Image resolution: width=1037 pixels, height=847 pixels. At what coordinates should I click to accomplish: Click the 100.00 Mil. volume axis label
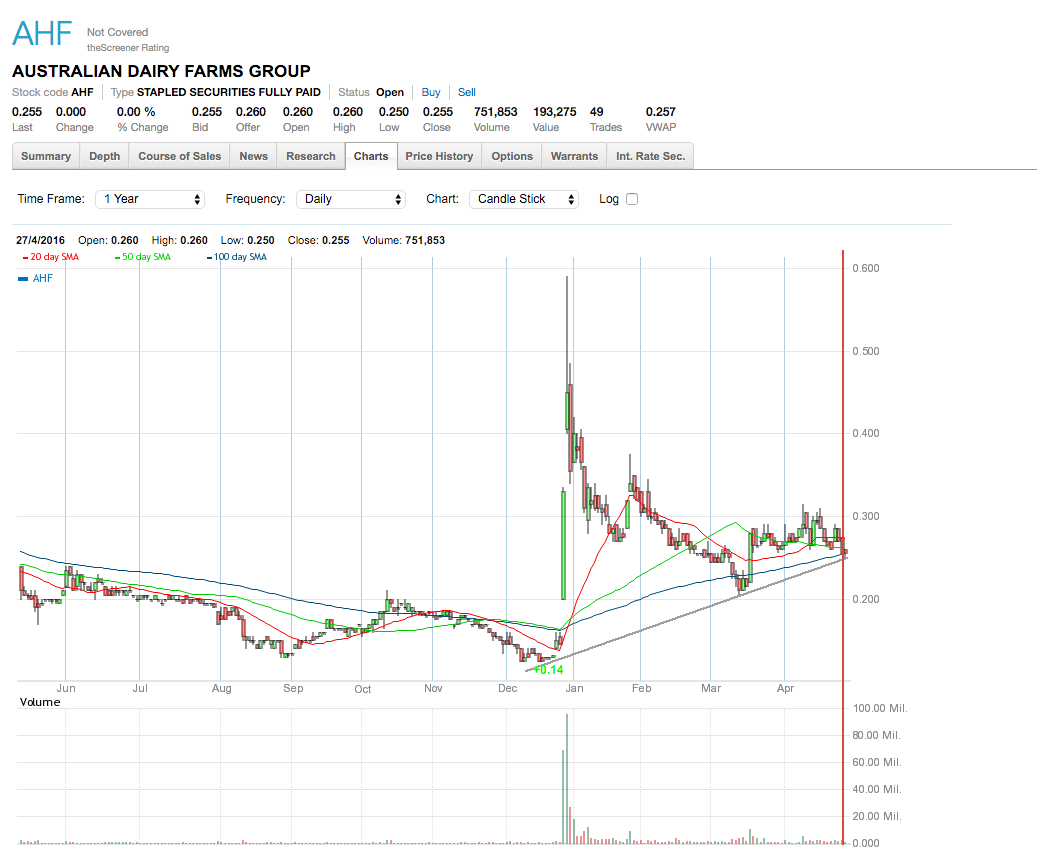click(880, 708)
